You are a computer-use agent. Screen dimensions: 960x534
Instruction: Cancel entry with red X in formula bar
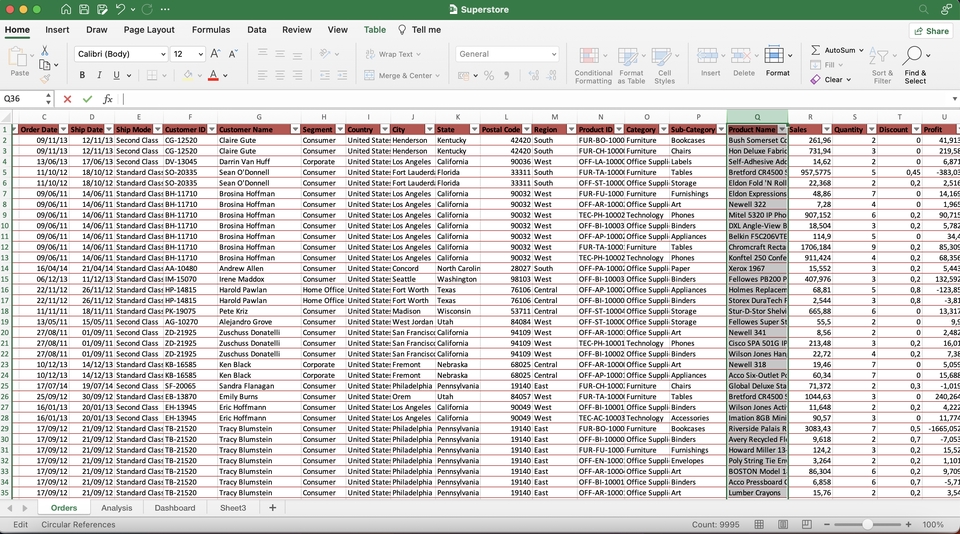click(x=67, y=99)
